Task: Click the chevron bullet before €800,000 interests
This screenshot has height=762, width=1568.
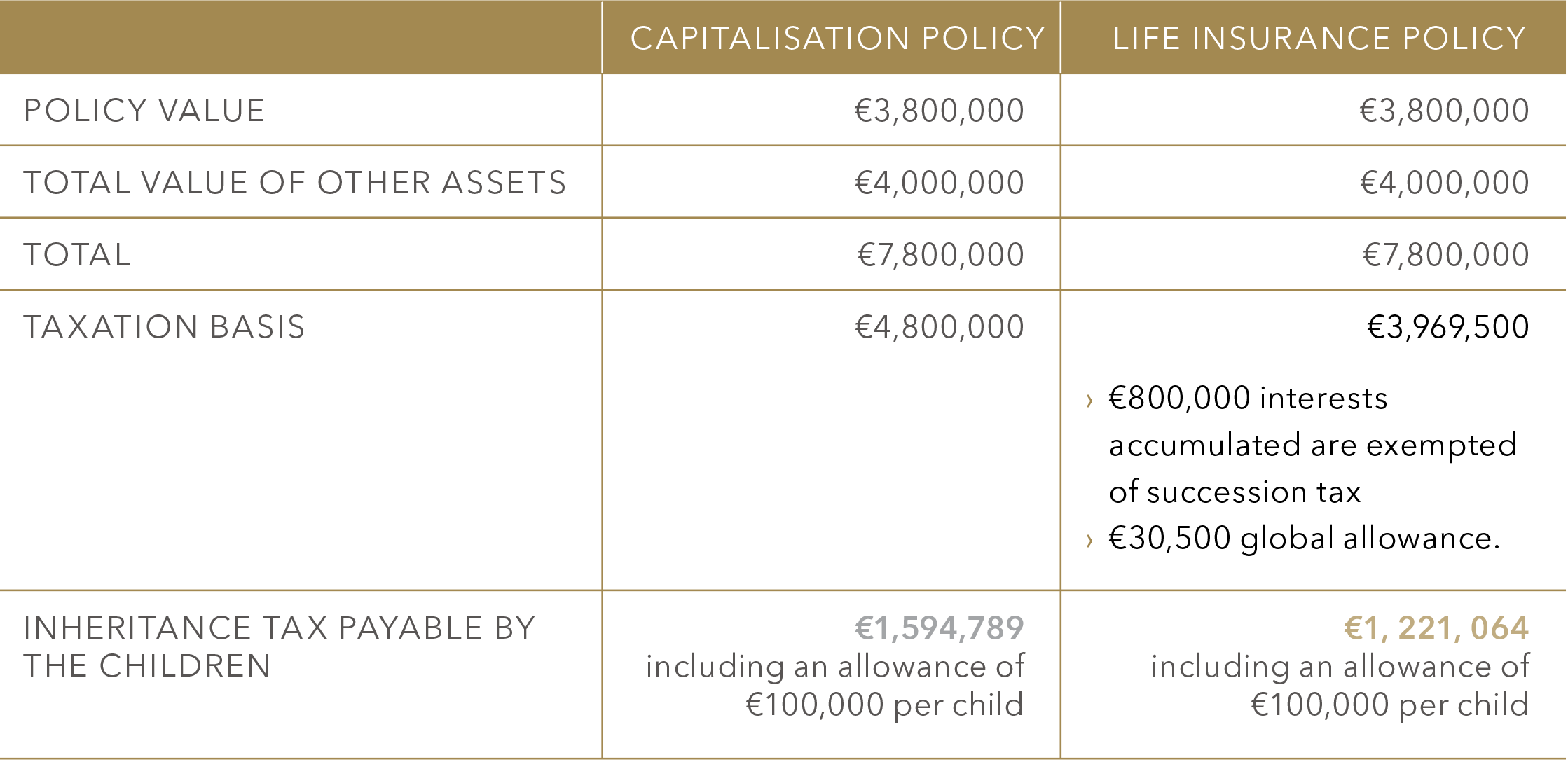Action: point(1089,401)
